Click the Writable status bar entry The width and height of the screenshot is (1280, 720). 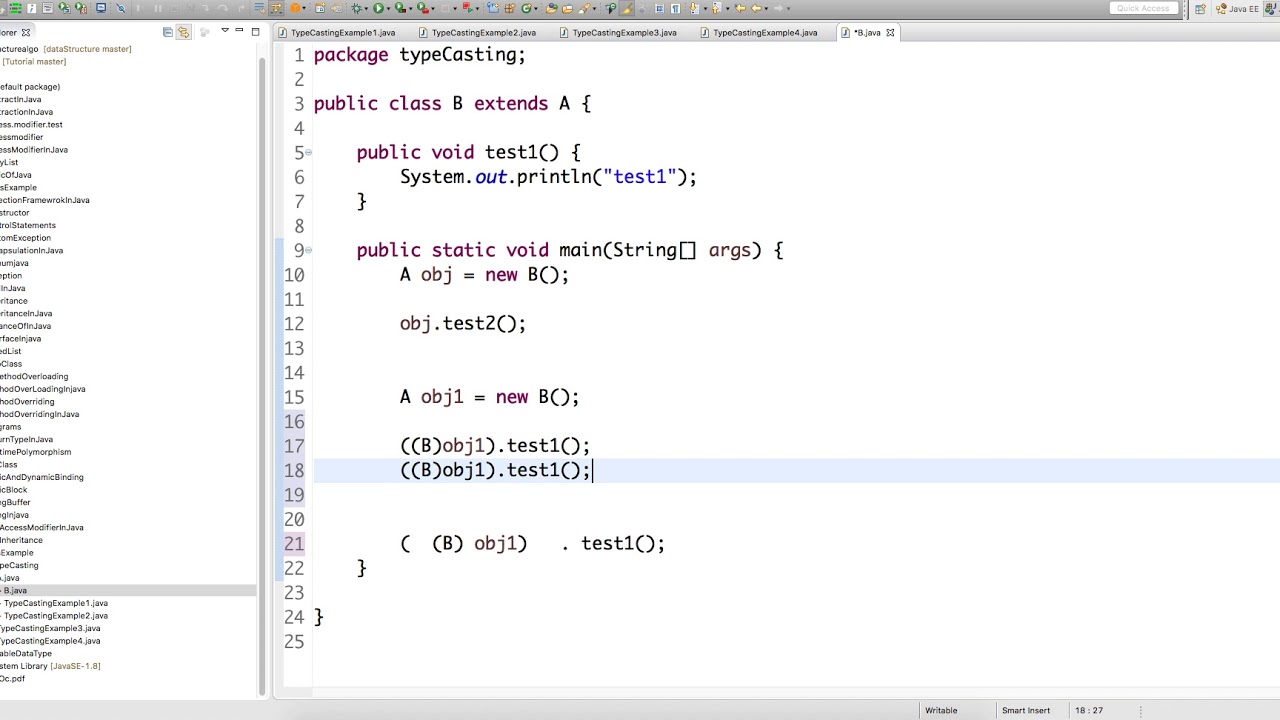tap(941, 710)
